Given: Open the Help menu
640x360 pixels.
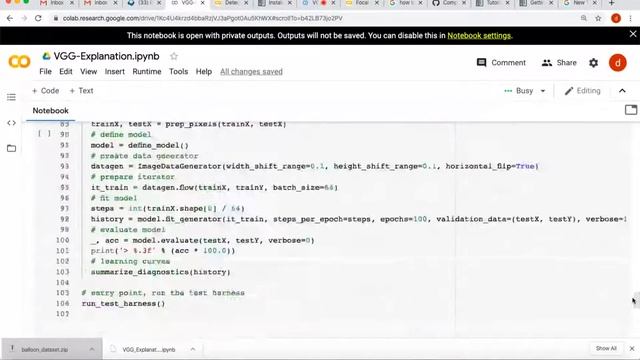Looking at the screenshot, I should [204, 71].
